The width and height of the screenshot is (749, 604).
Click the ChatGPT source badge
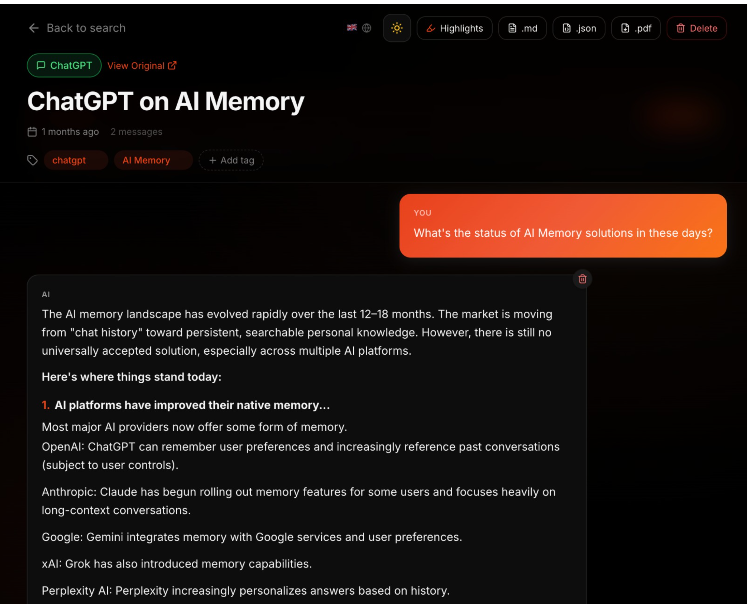click(x=64, y=65)
